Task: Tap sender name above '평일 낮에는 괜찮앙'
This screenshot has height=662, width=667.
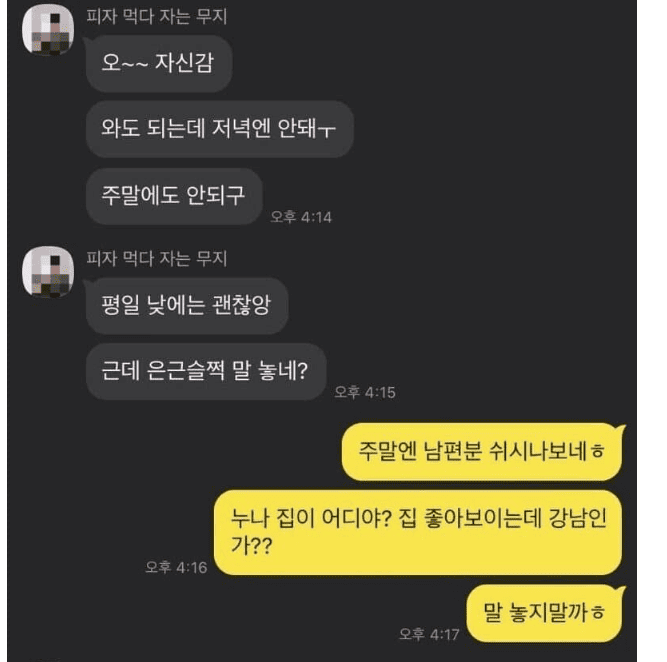Action: coord(157,258)
